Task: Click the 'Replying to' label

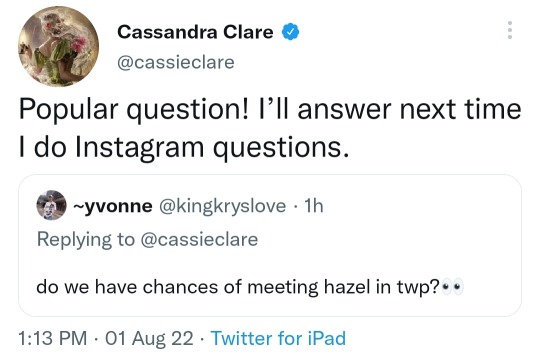Action: [86, 239]
